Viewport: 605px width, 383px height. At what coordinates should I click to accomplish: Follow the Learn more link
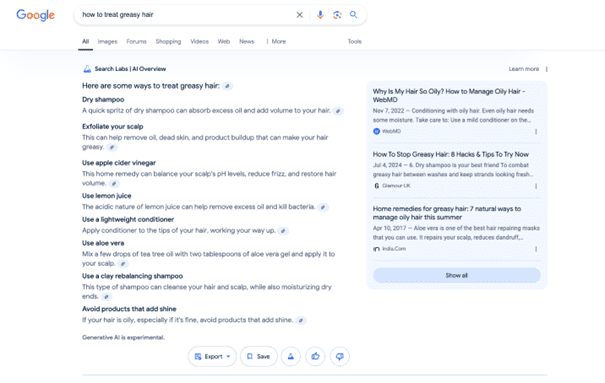pyautogui.click(x=524, y=69)
